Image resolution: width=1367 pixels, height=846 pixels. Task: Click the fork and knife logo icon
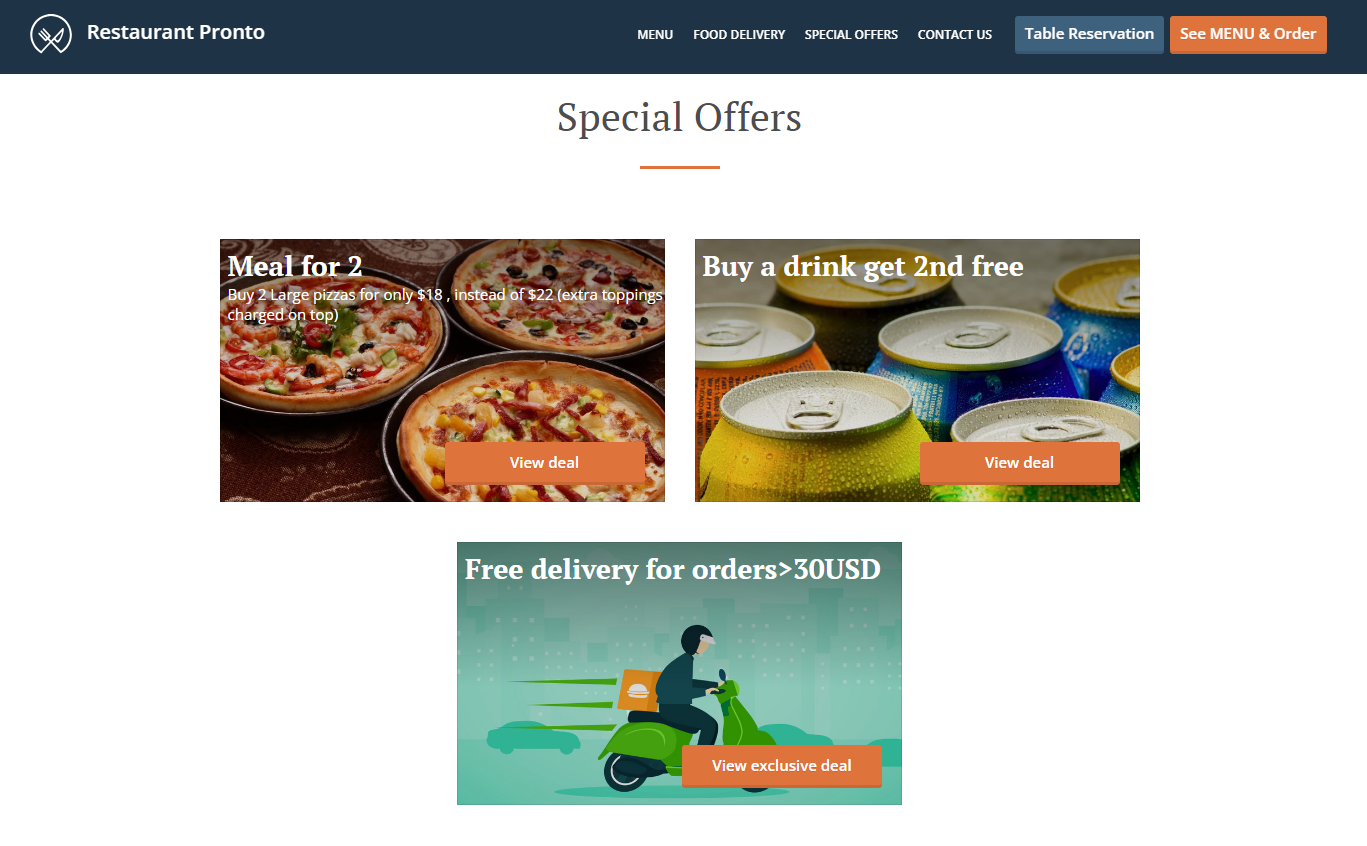(51, 34)
